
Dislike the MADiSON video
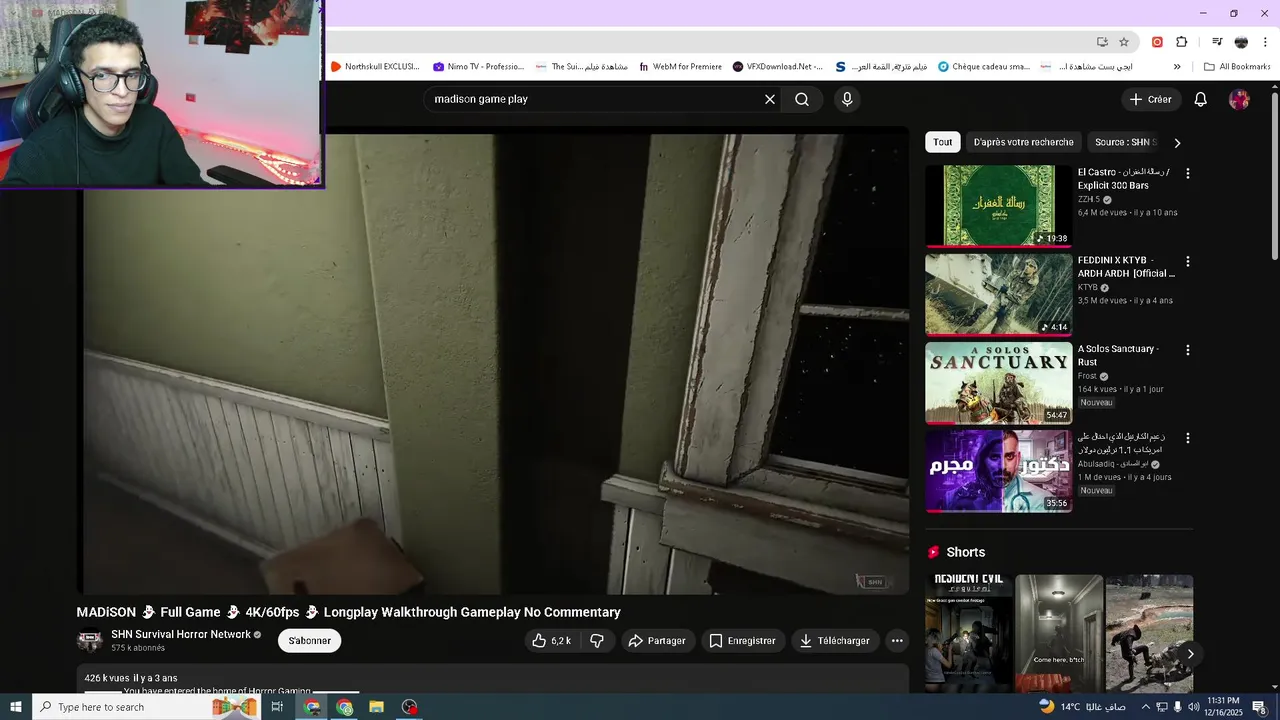click(x=597, y=641)
